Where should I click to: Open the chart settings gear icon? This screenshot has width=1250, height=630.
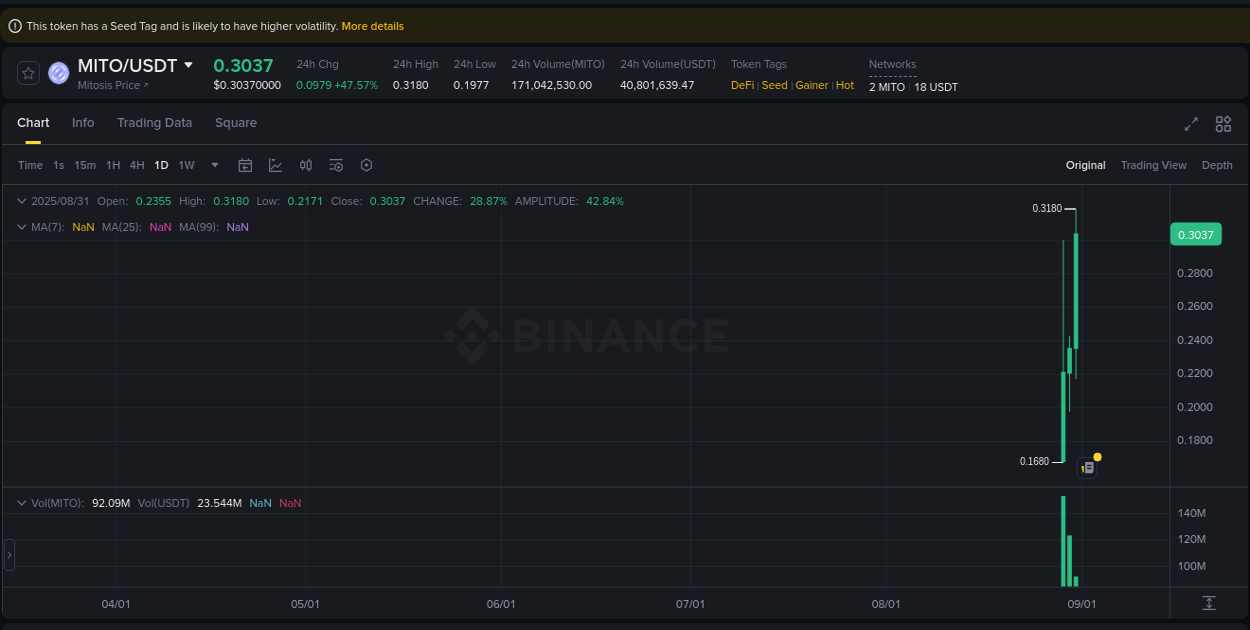(x=366, y=165)
